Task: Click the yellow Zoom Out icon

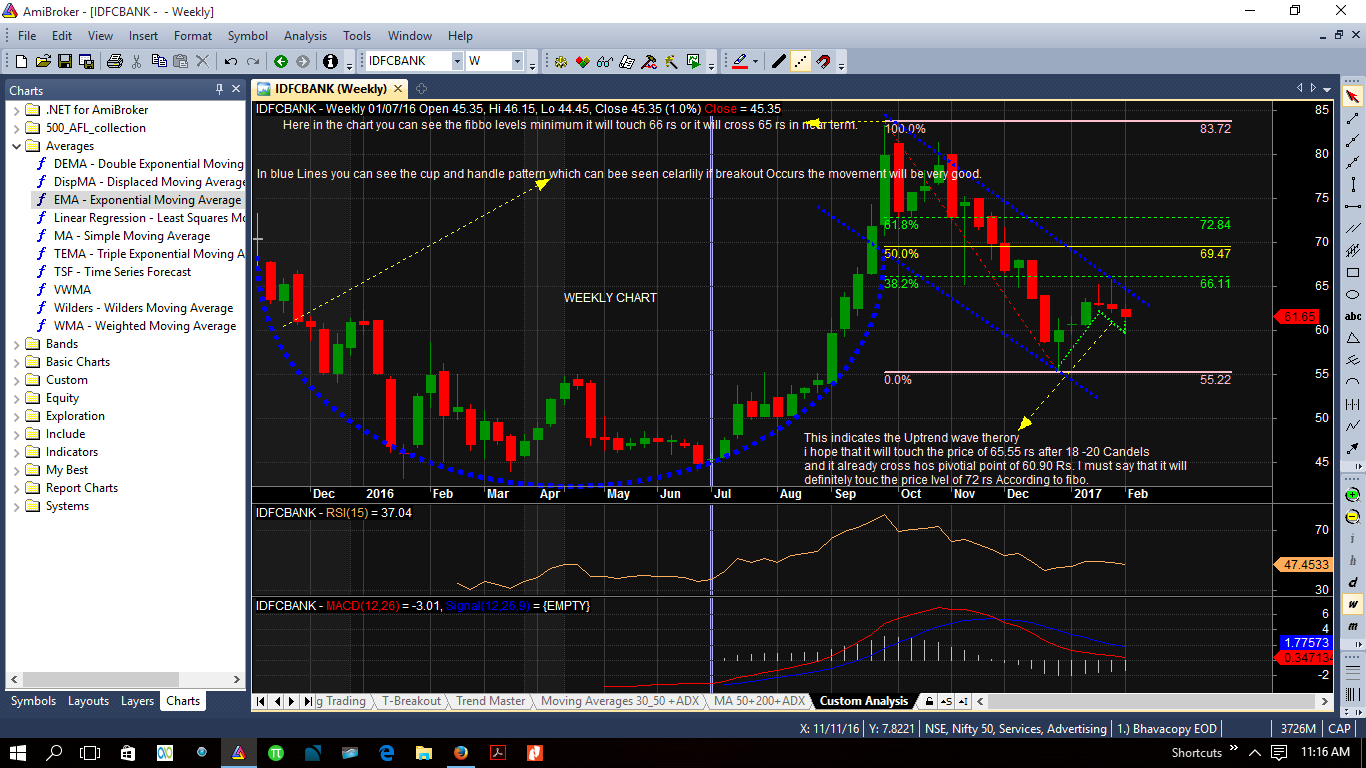Action: (x=1352, y=516)
